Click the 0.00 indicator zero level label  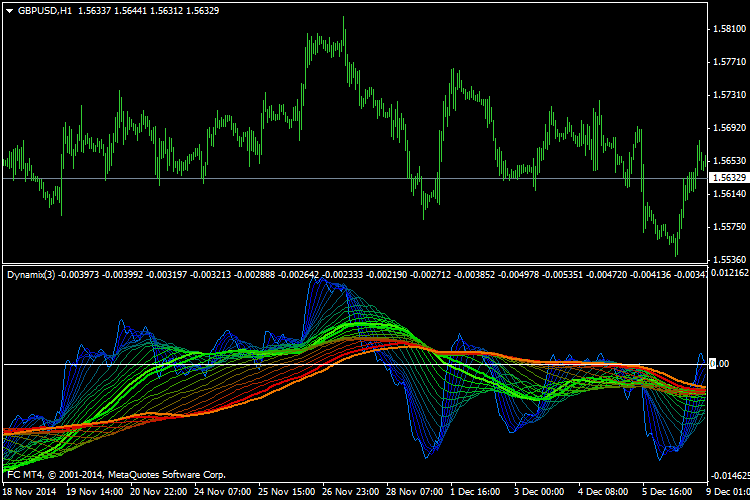(x=719, y=364)
